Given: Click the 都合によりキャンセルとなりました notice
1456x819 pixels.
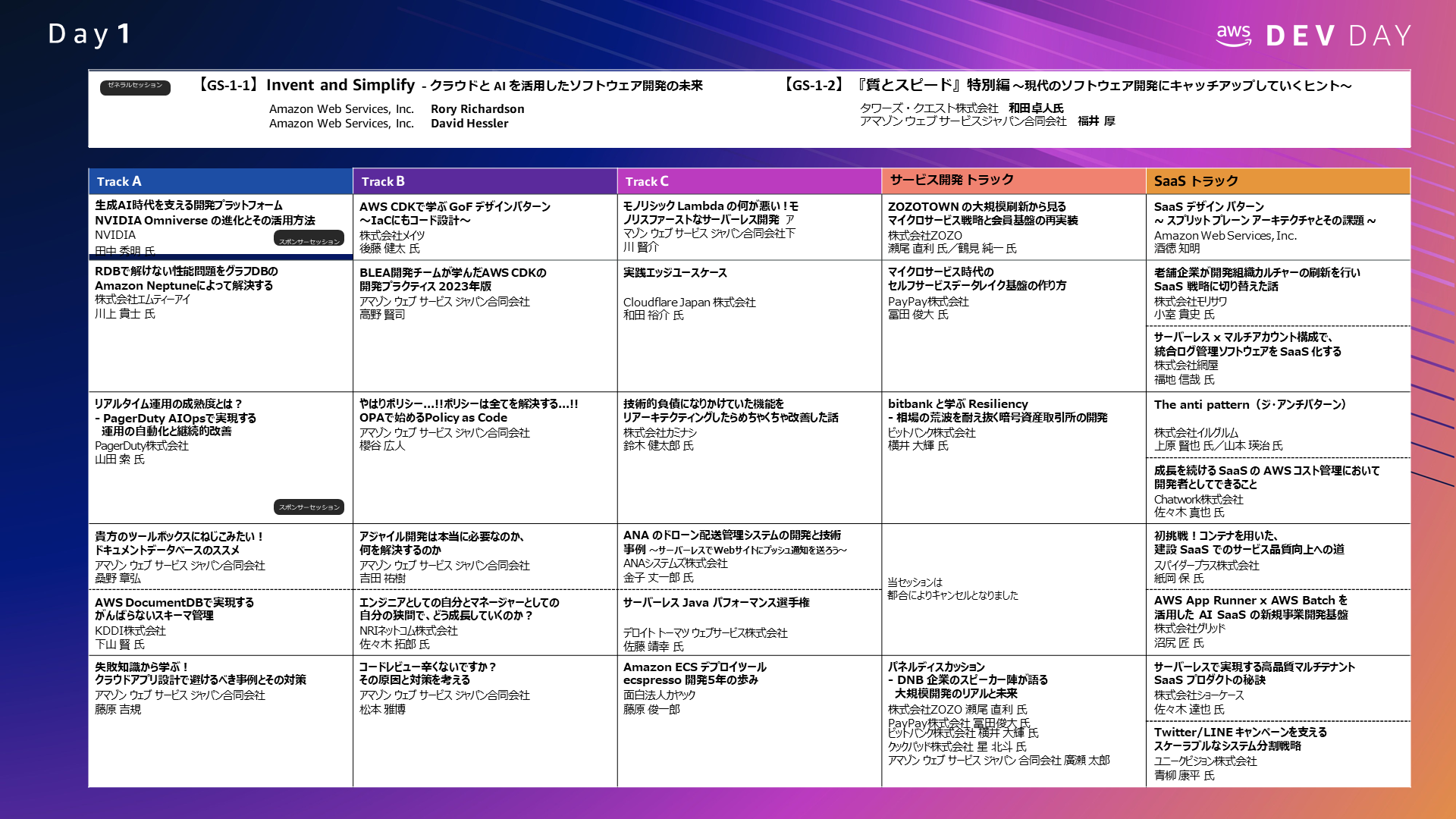Looking at the screenshot, I should point(952,596).
